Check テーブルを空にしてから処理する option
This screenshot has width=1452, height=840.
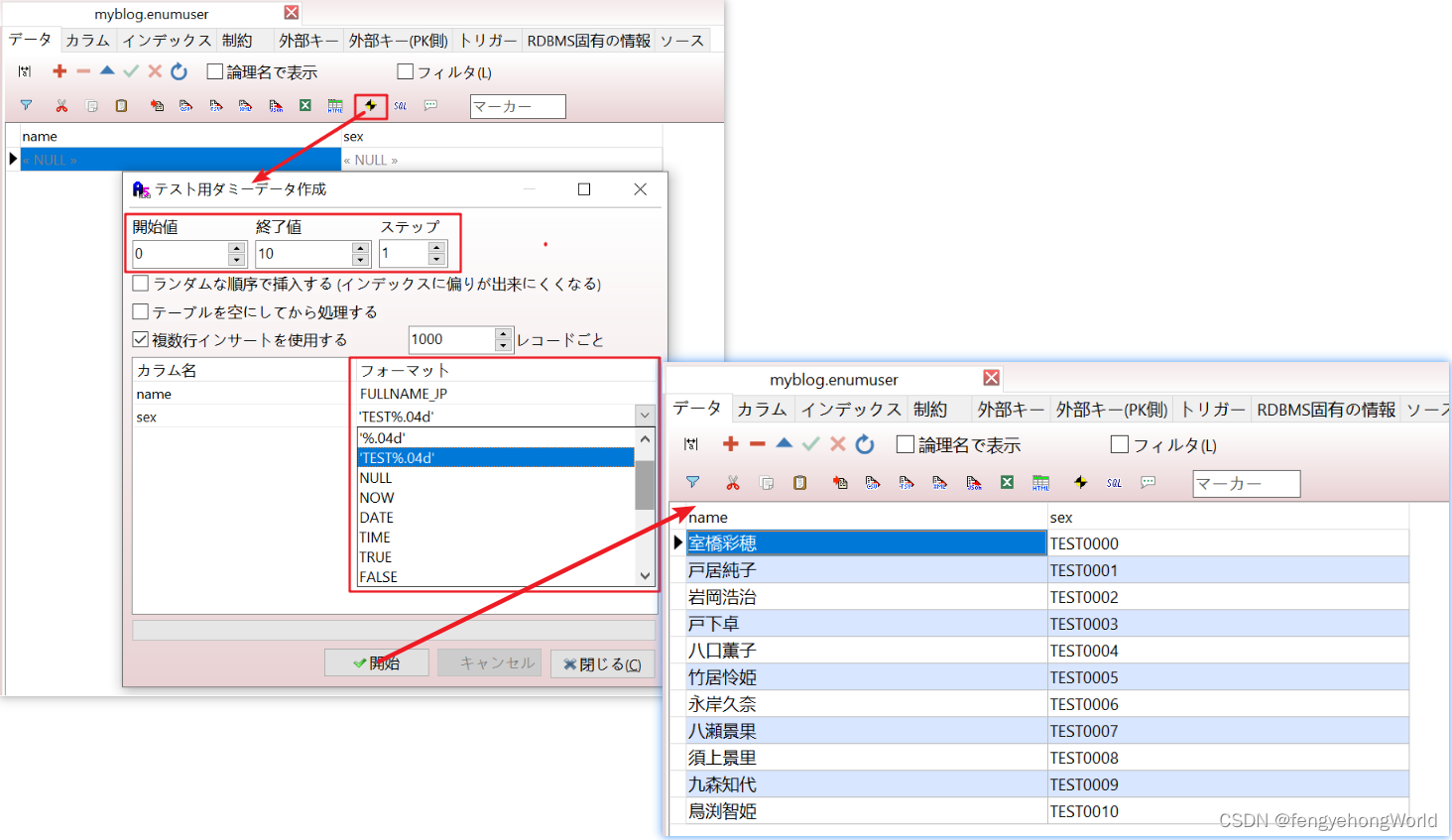[x=141, y=311]
